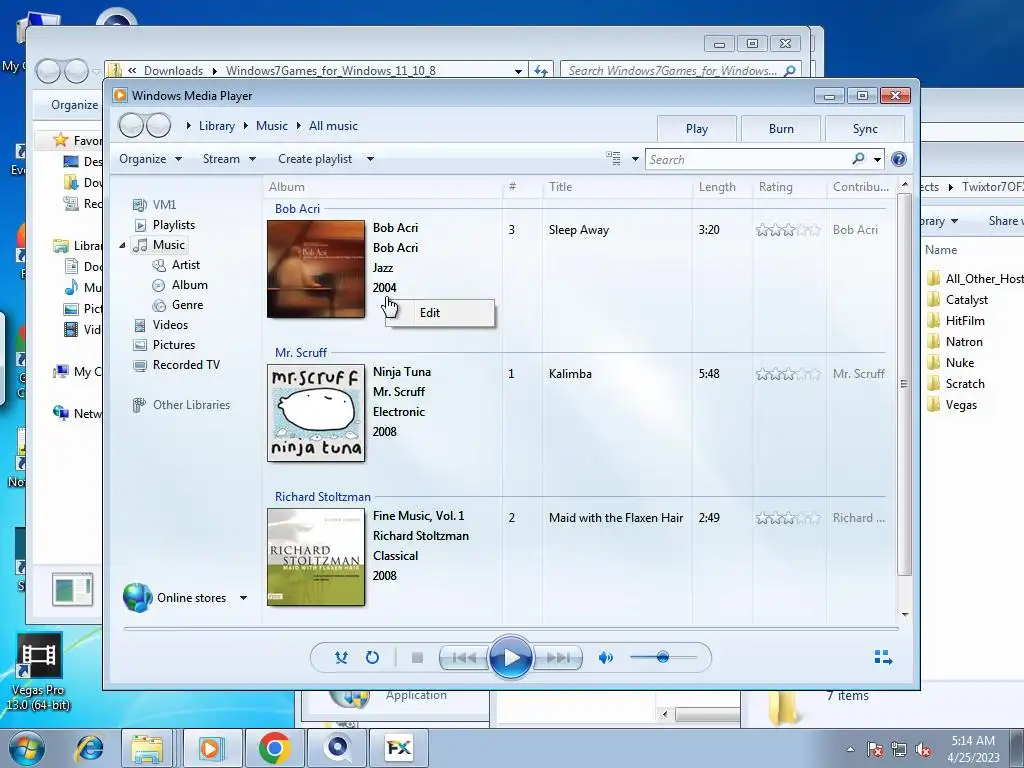Rate Sleep Away with the stars

pyautogui.click(x=788, y=230)
